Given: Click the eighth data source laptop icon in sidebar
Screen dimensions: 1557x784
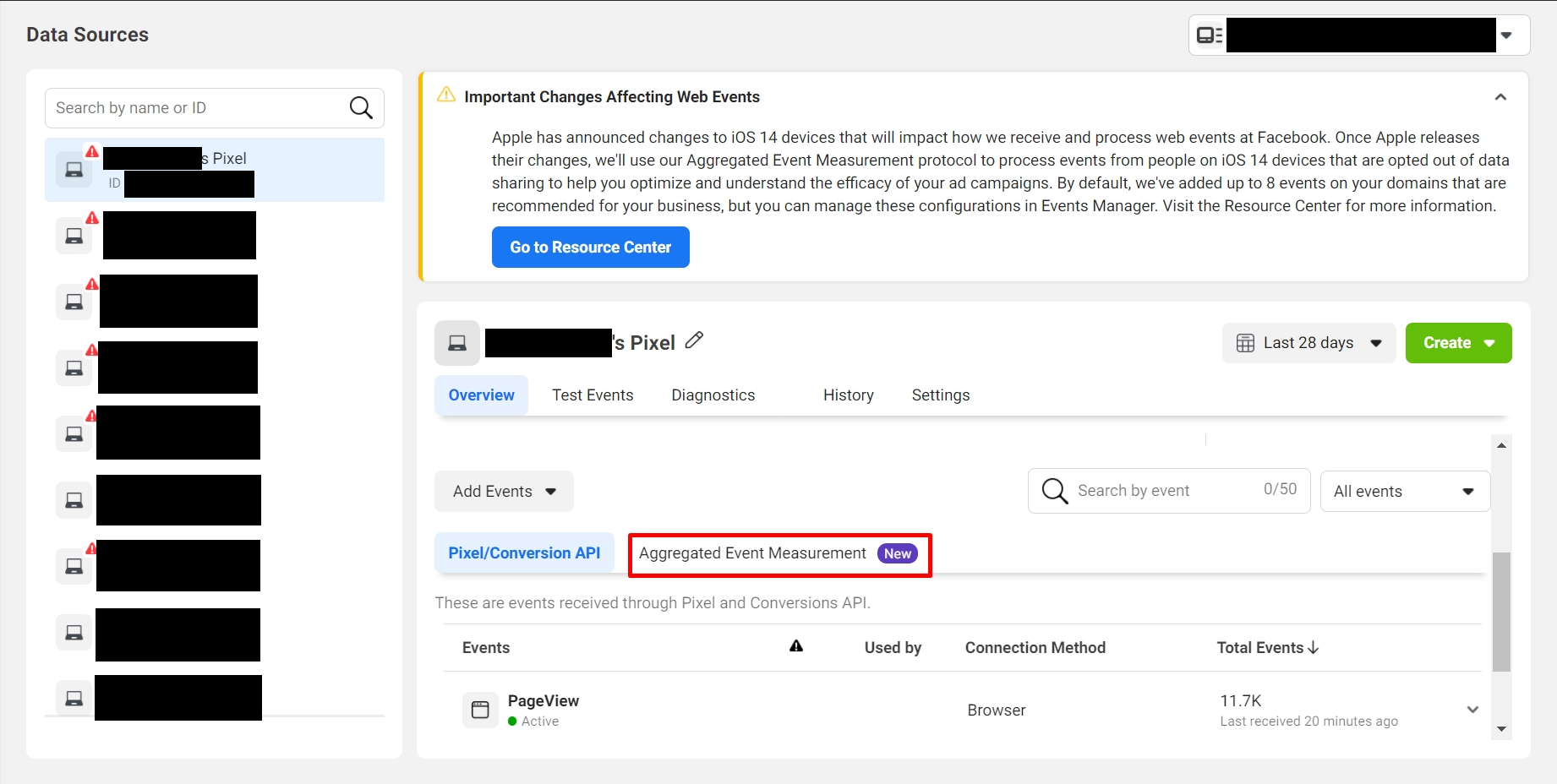Looking at the screenshot, I should pyautogui.click(x=74, y=632).
